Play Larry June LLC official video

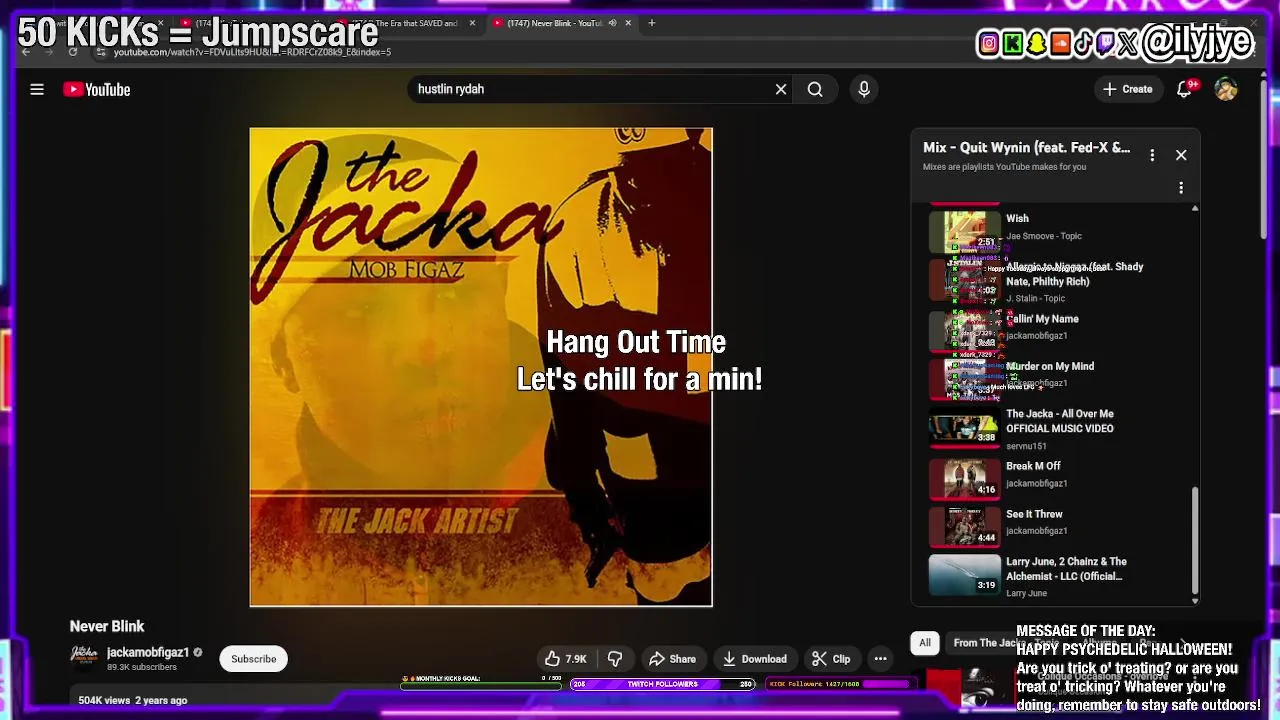point(1055,576)
